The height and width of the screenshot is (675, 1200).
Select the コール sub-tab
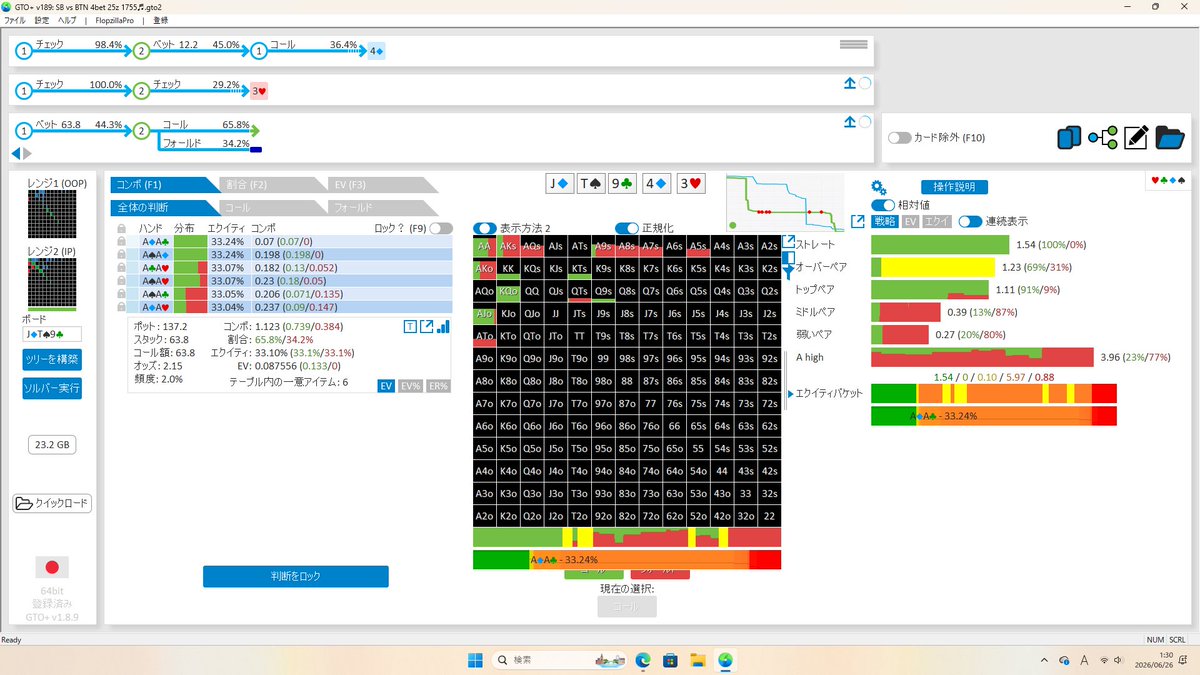point(272,207)
